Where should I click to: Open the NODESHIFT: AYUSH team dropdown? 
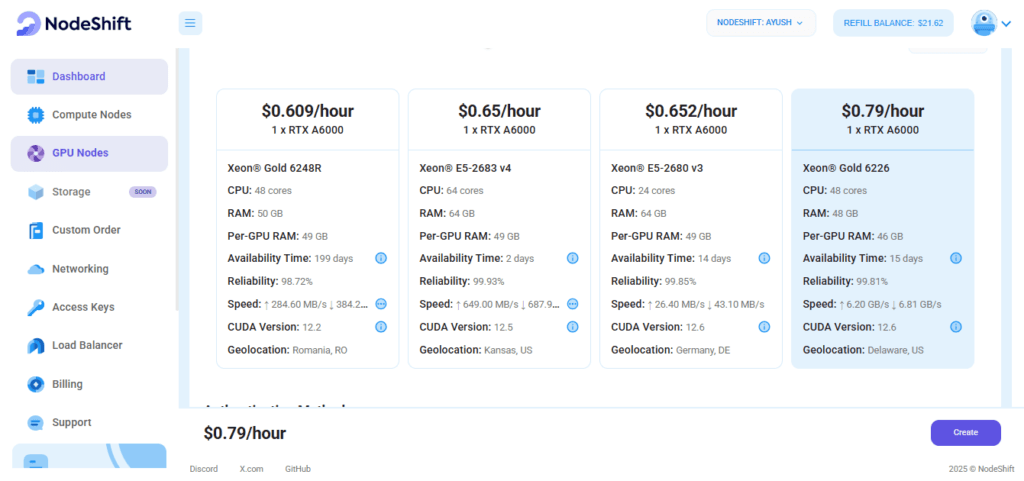click(x=761, y=23)
